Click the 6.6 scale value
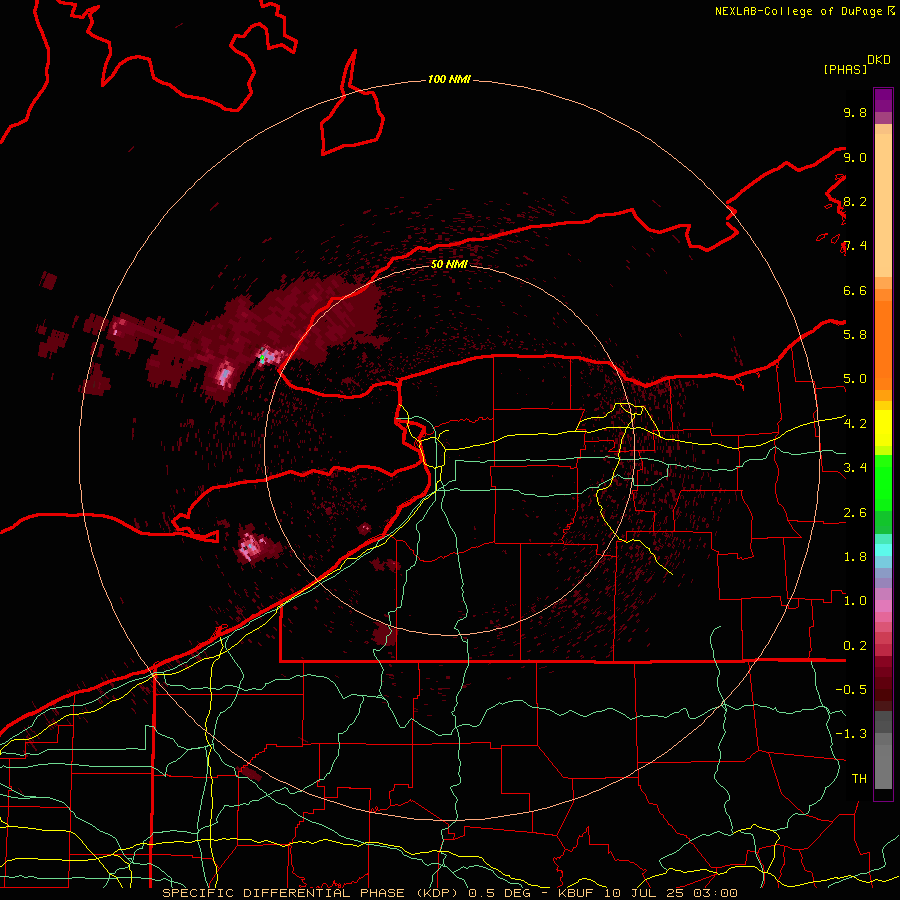900x900 pixels. click(855, 290)
